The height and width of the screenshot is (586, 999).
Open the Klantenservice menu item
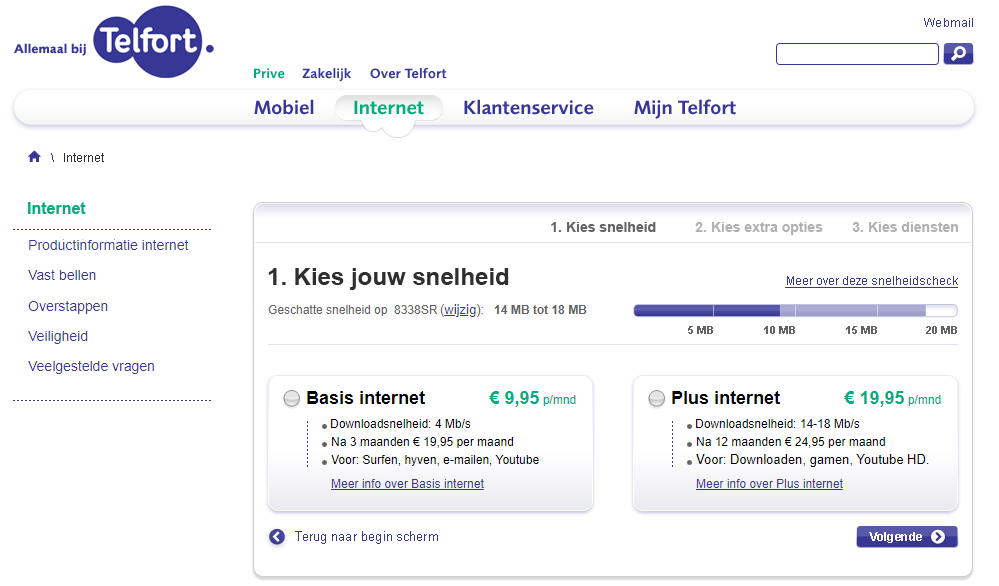click(x=528, y=108)
